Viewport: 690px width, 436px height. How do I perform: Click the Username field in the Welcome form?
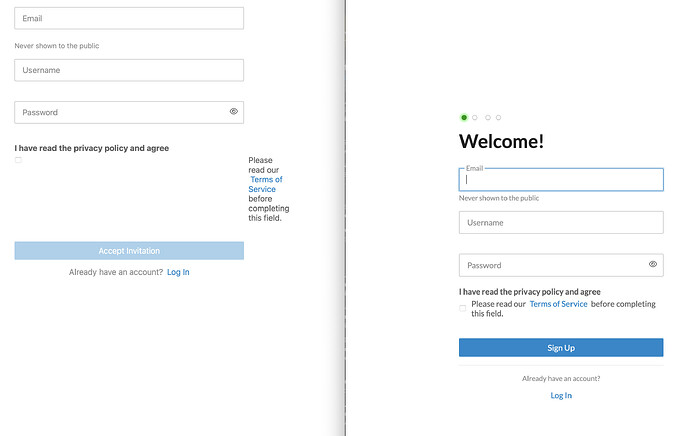coord(561,223)
